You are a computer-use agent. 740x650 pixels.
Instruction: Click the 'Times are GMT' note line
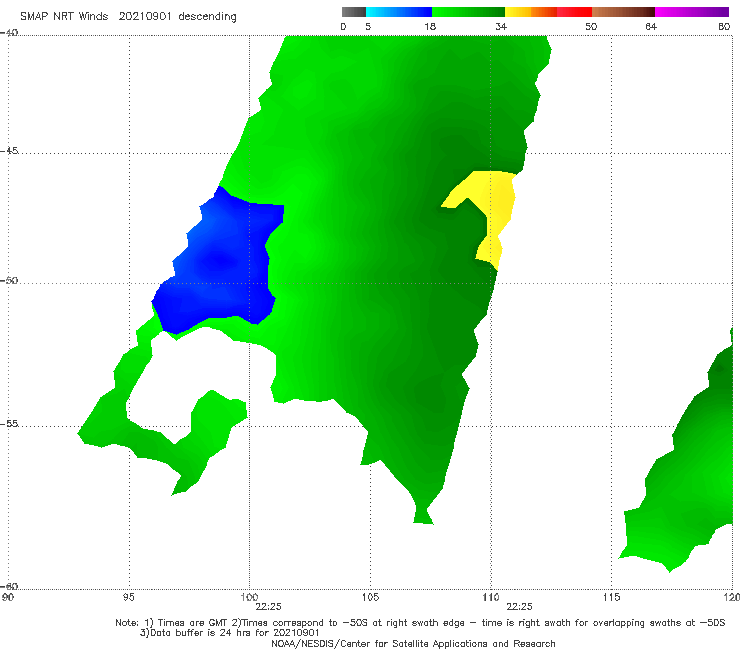(420, 623)
